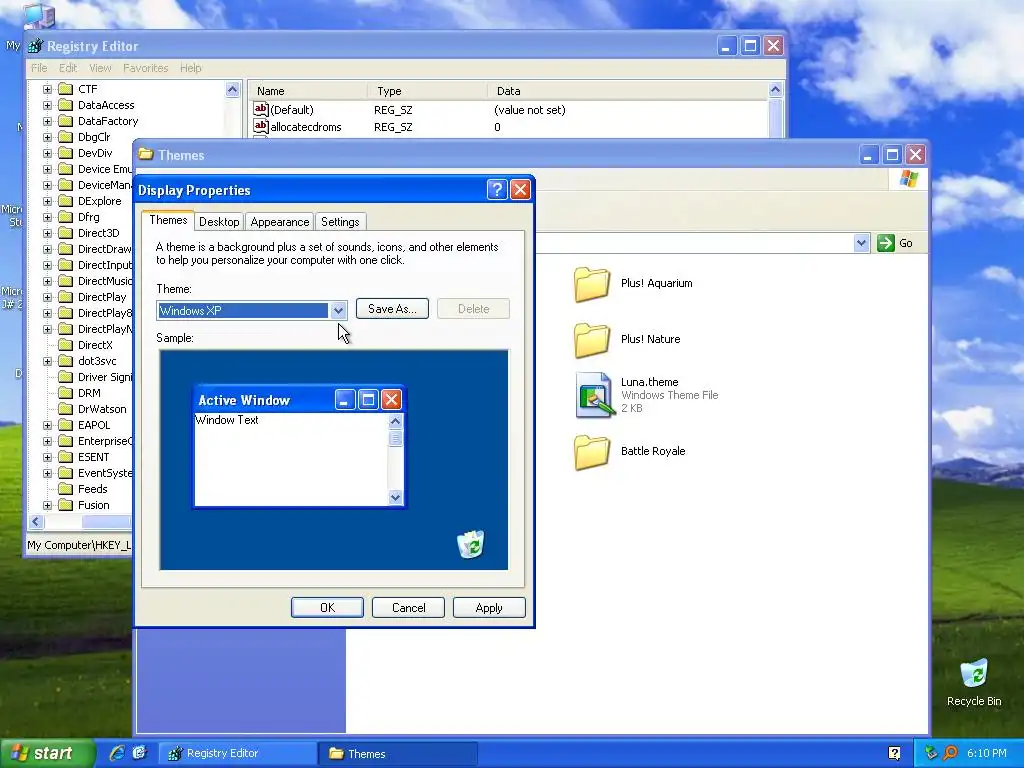Image resolution: width=1024 pixels, height=768 pixels.
Task: Launch Internet Explorer from quick launch
Action: pyautogui.click(x=117, y=753)
